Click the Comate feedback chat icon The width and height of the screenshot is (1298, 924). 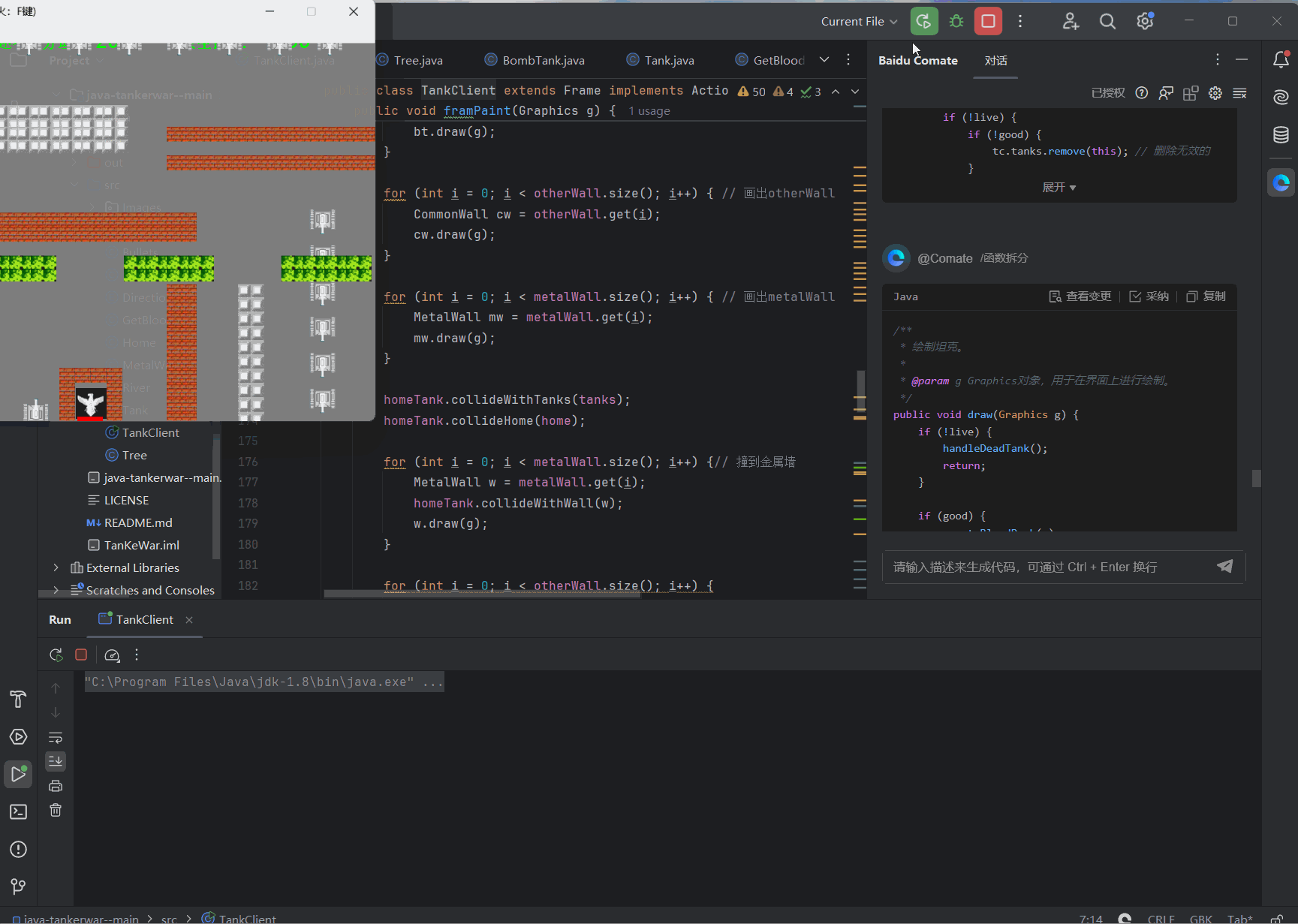(x=1166, y=93)
